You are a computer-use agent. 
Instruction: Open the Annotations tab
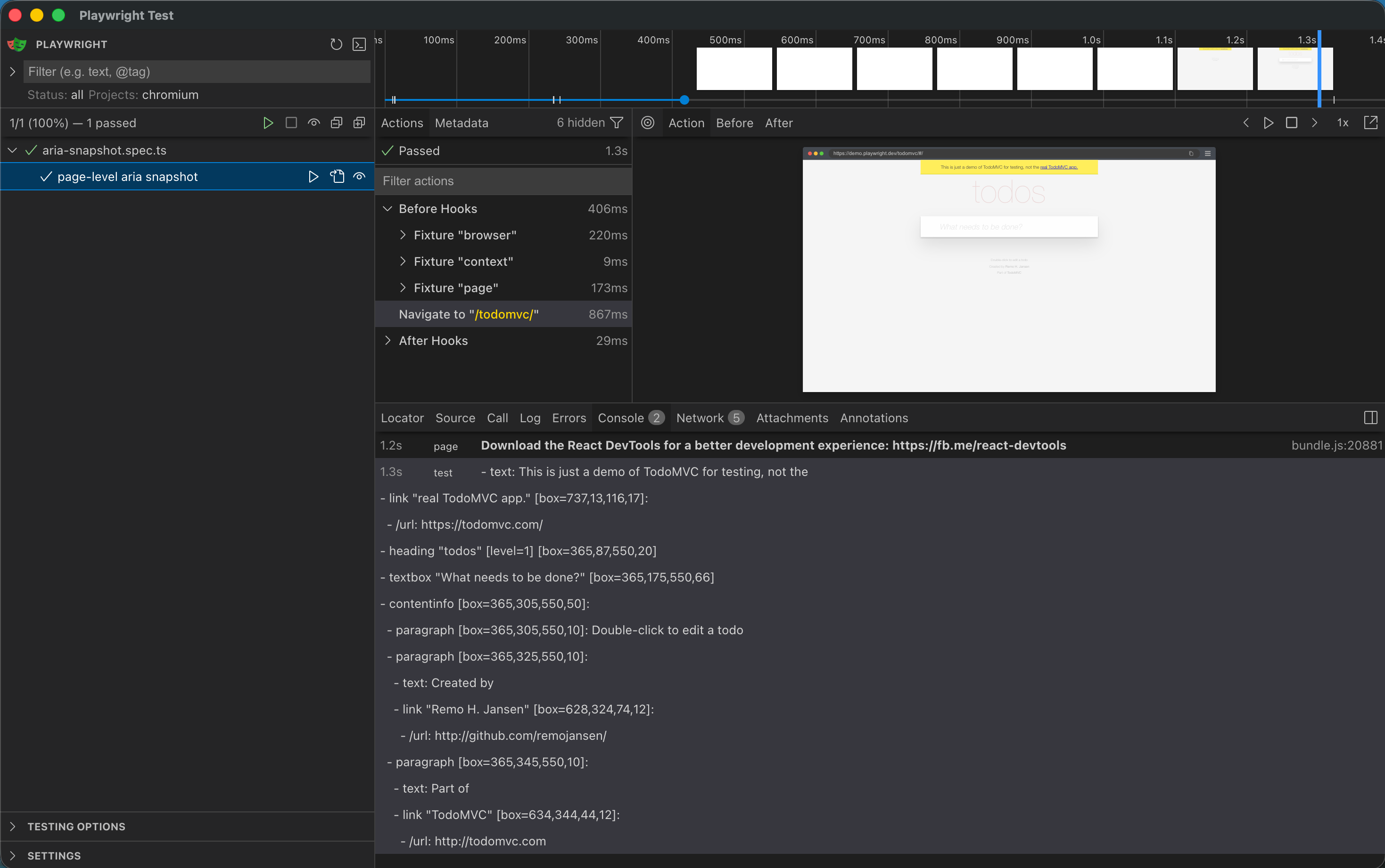tap(874, 418)
